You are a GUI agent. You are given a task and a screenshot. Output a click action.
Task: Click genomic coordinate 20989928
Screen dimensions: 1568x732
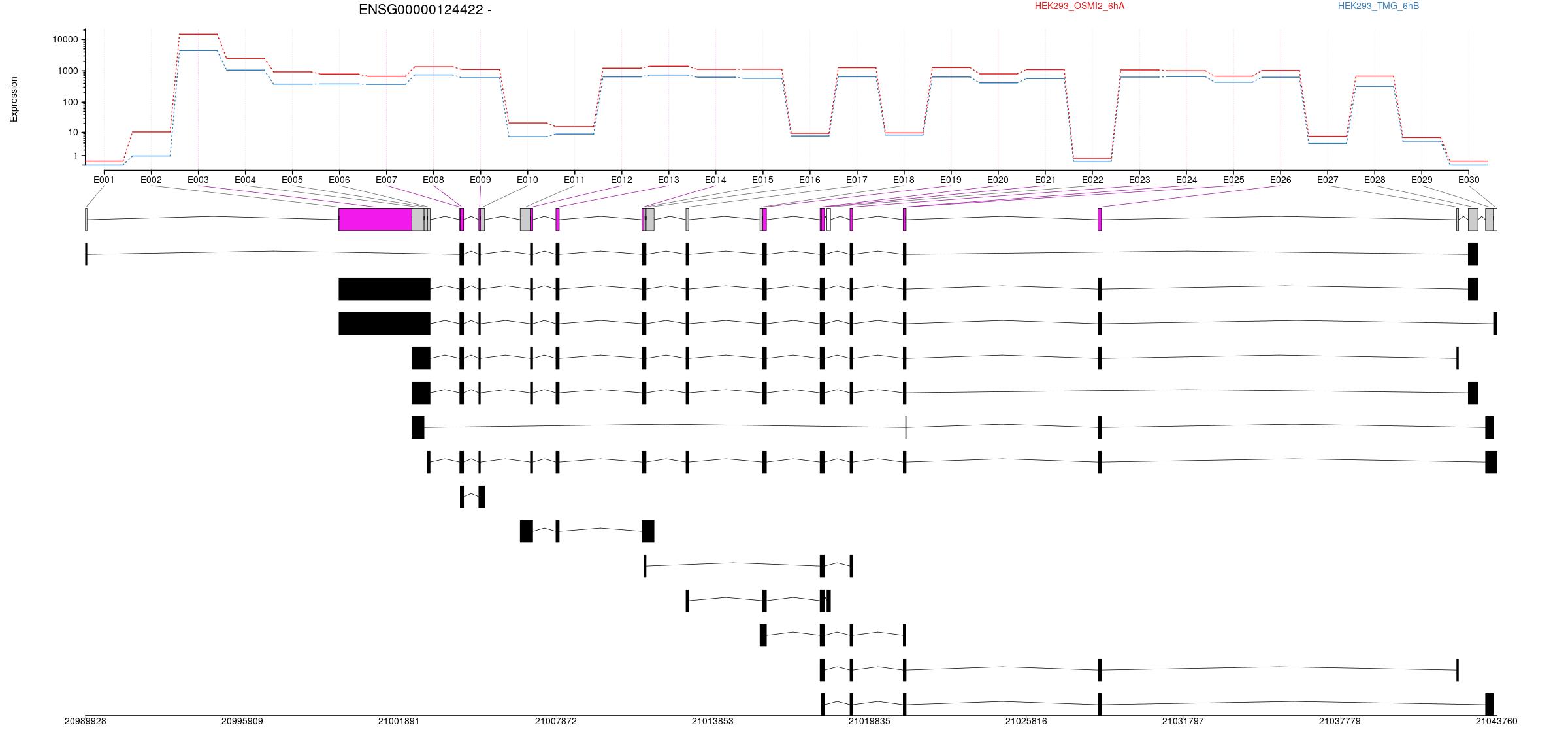point(85,721)
